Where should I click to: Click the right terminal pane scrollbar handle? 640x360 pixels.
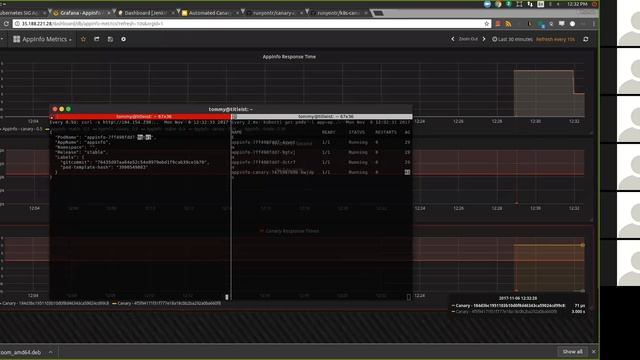tap(409, 297)
